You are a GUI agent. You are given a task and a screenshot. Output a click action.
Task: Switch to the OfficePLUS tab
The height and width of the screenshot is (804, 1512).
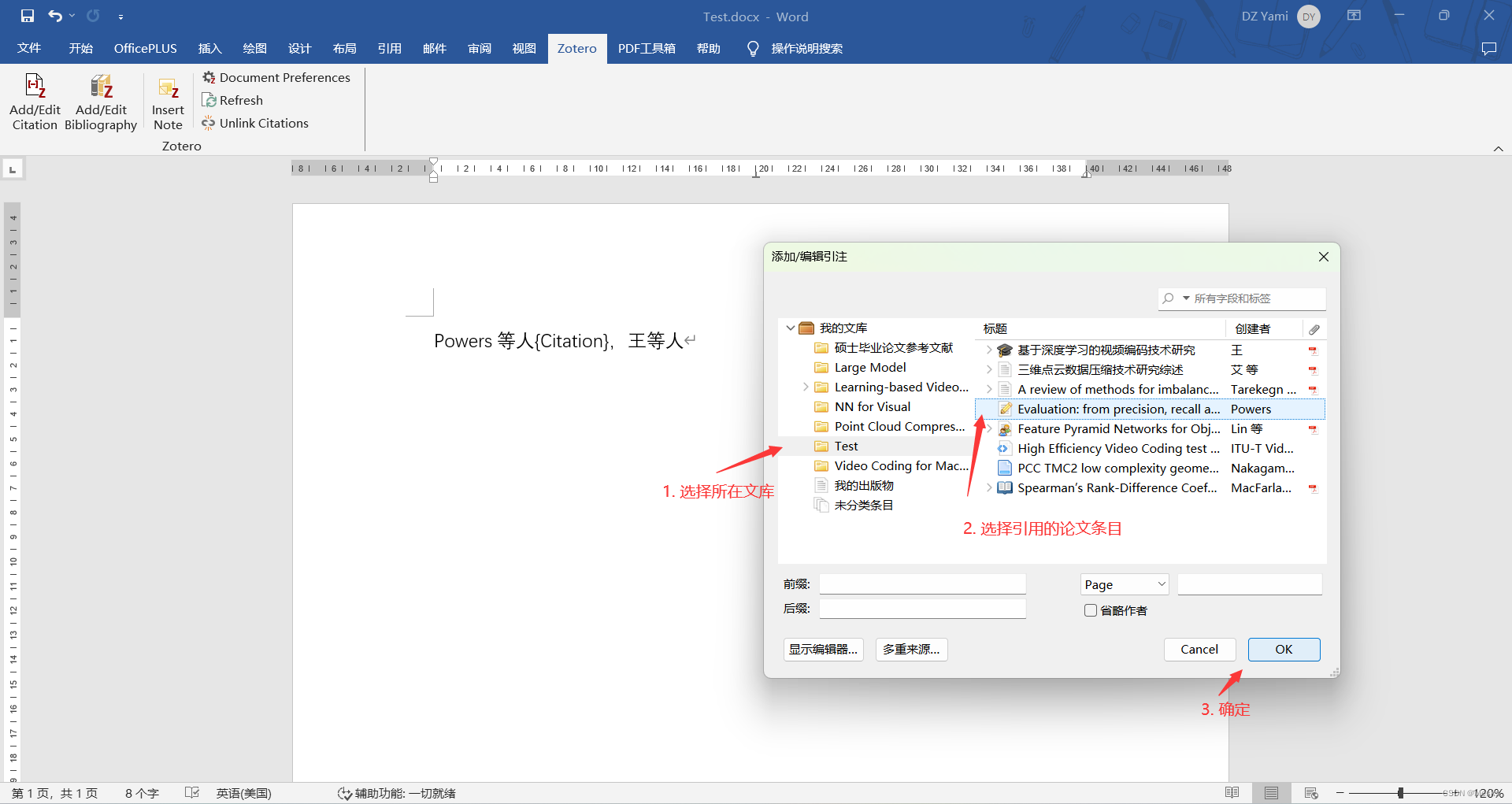pyautogui.click(x=146, y=49)
